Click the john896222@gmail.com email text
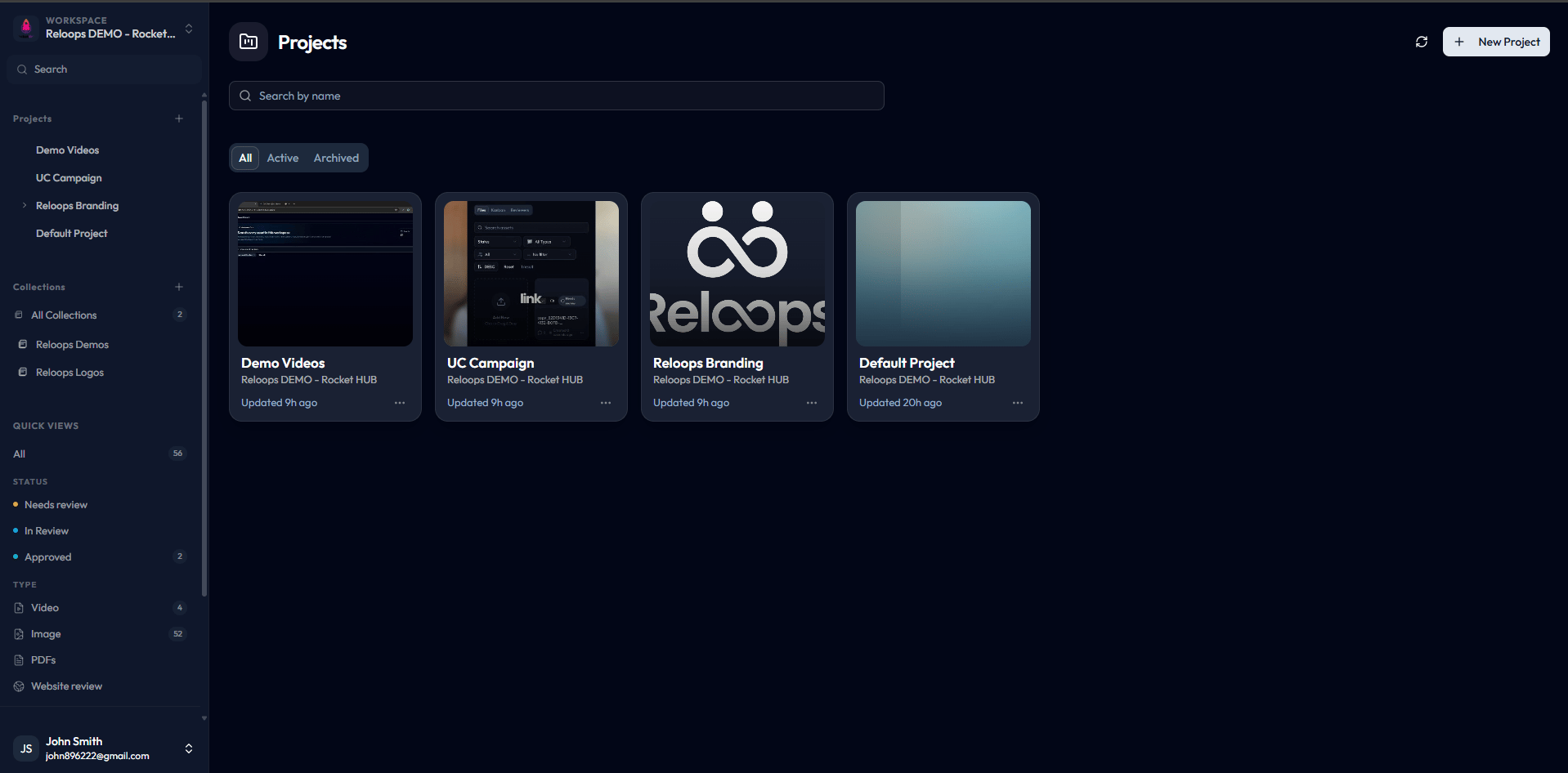Viewport: 1568px width, 773px height. (x=97, y=756)
